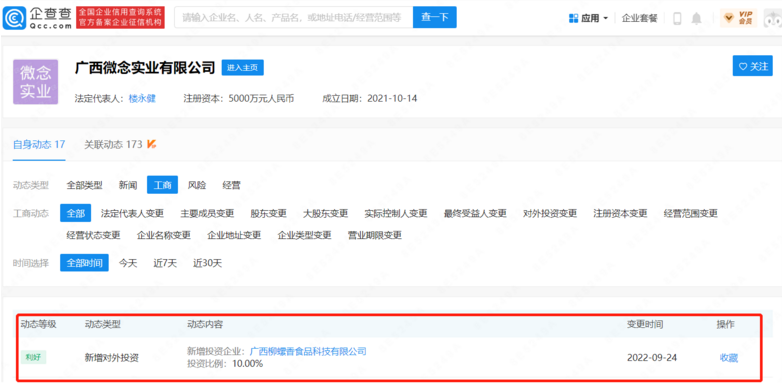This screenshot has width=782, height=386.
Task: Select 全部类型 dynamic type filter
Action: [84, 186]
